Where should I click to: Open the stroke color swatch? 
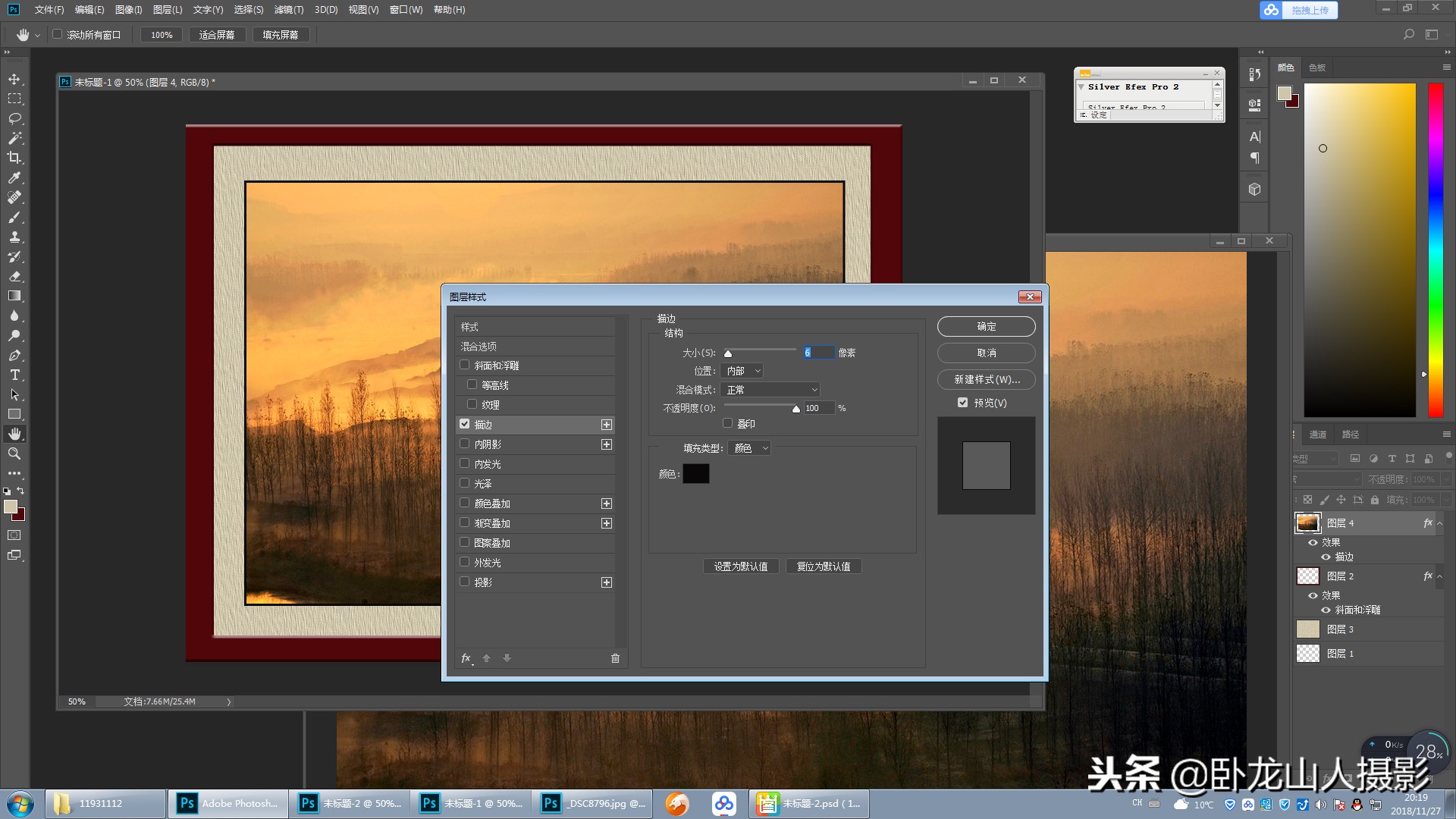click(695, 474)
